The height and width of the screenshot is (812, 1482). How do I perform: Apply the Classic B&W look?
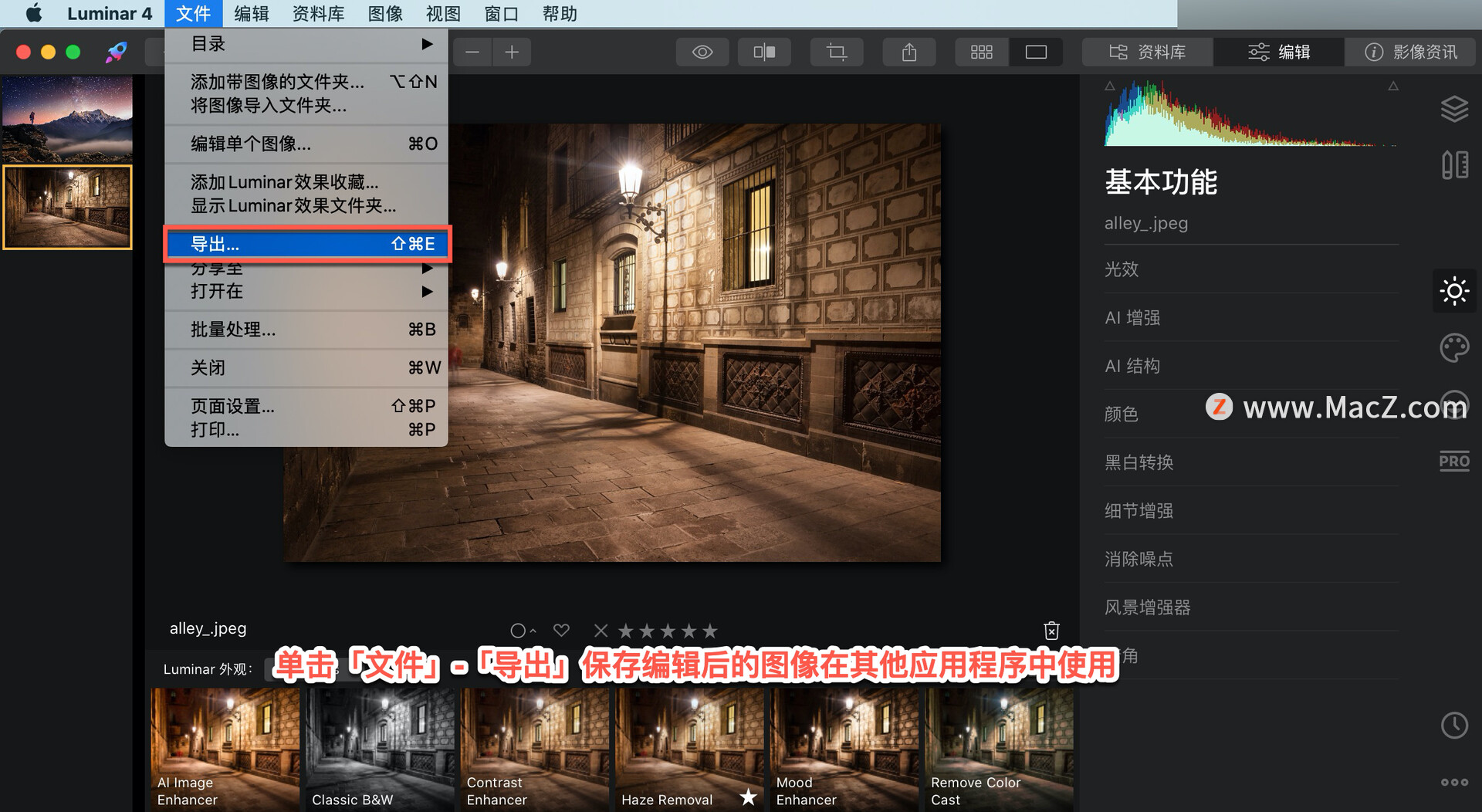(x=380, y=749)
